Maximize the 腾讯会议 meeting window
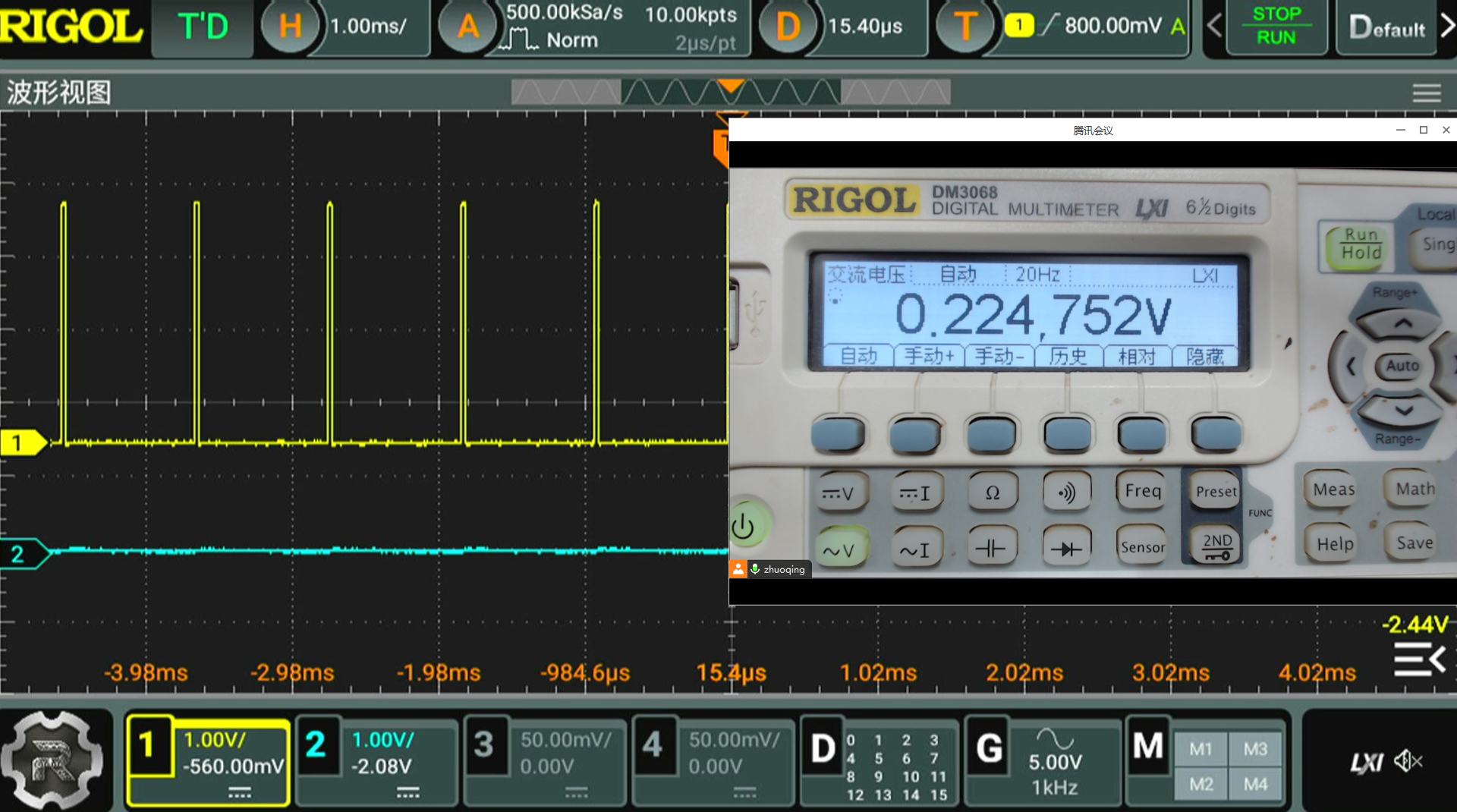1457x812 pixels. (x=1424, y=130)
